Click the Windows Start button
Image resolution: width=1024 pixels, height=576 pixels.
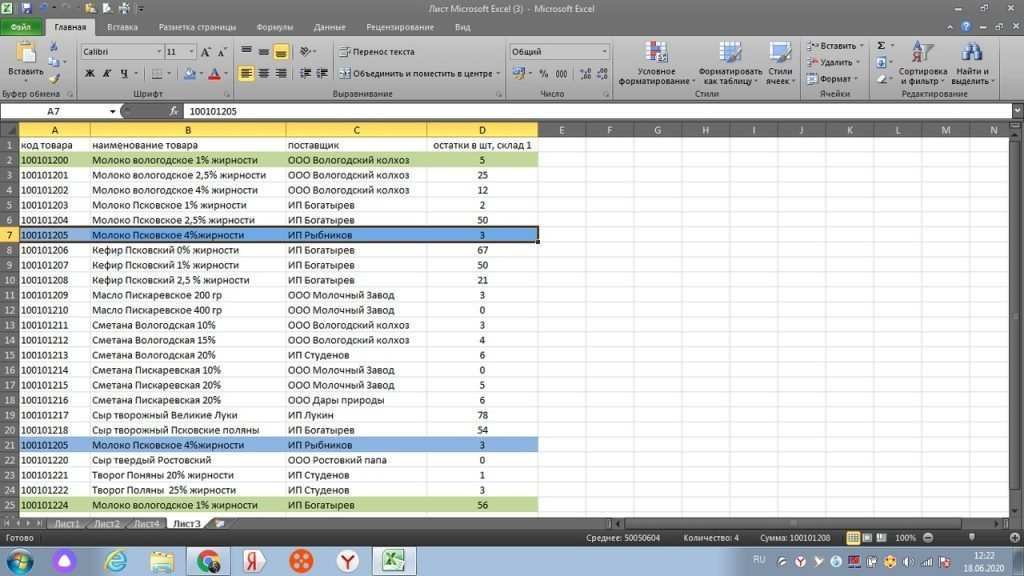coord(19,562)
